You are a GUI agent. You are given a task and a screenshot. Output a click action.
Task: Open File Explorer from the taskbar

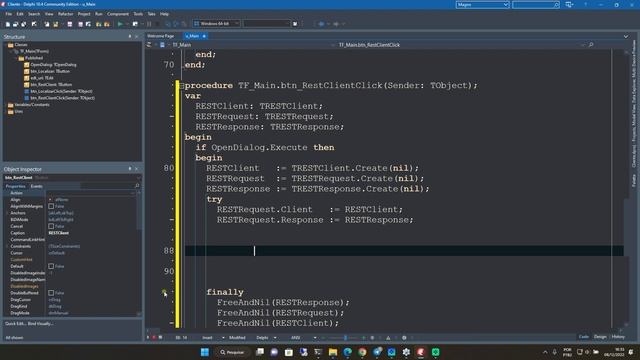pos(333,352)
